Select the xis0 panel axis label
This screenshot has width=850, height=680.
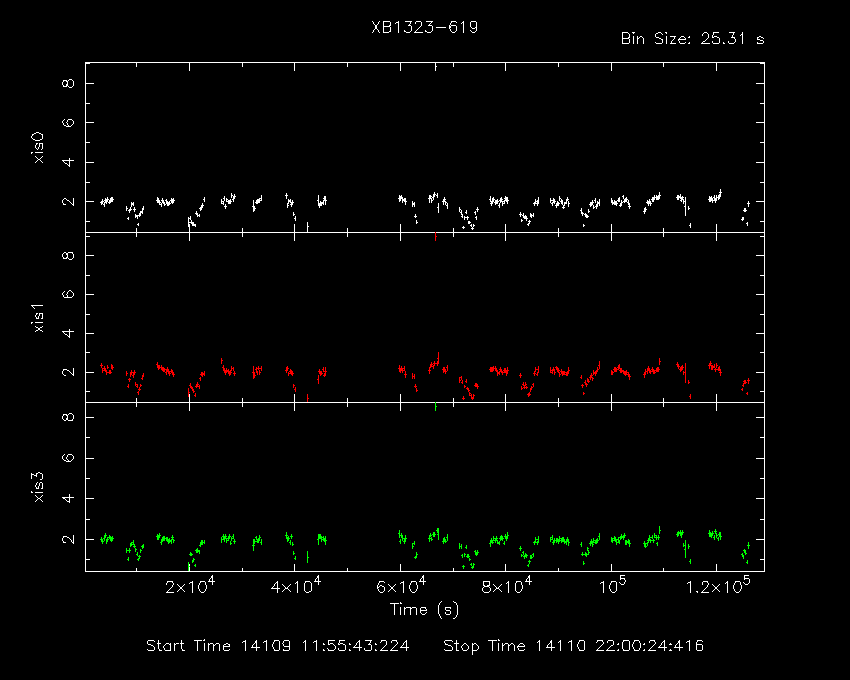[38, 148]
